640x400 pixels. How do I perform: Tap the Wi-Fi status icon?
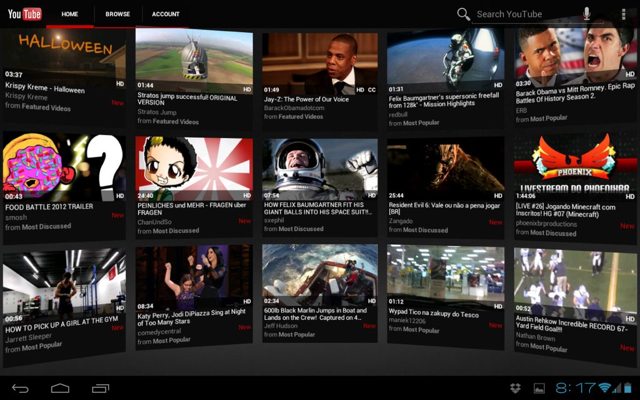pyautogui.click(x=605, y=388)
